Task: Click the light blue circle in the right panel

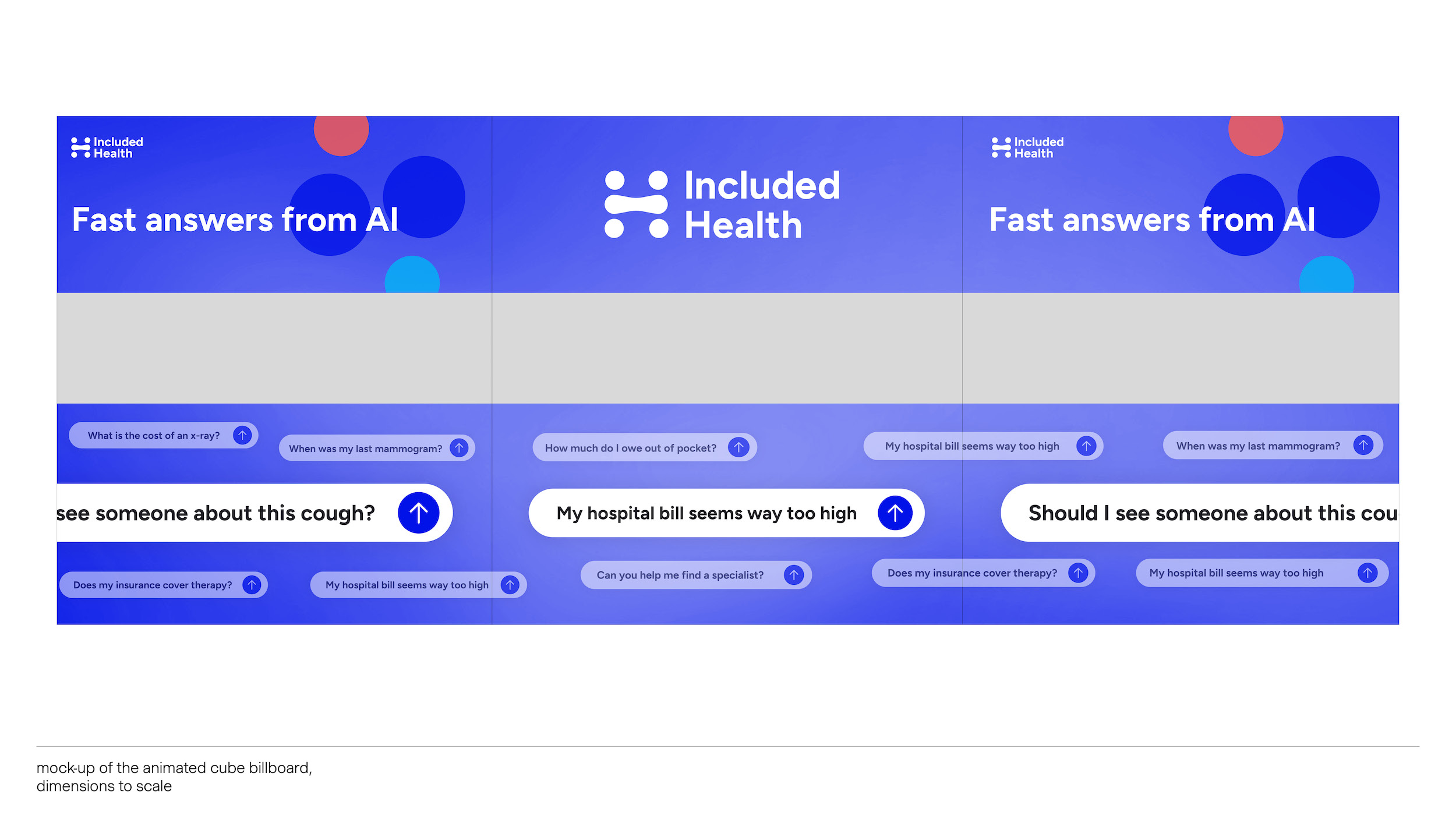Action: [x=1326, y=277]
